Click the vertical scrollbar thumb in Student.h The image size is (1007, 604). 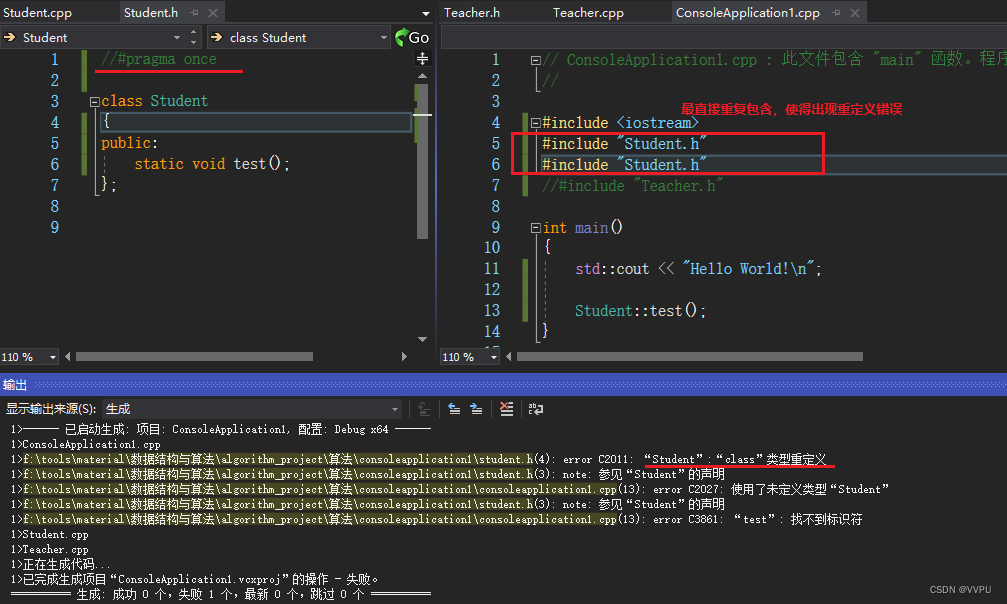(422, 161)
